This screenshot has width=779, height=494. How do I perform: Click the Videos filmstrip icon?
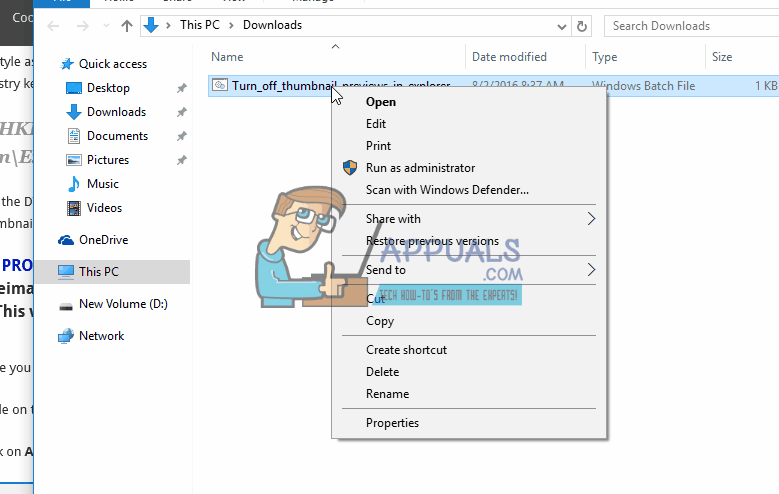point(74,208)
